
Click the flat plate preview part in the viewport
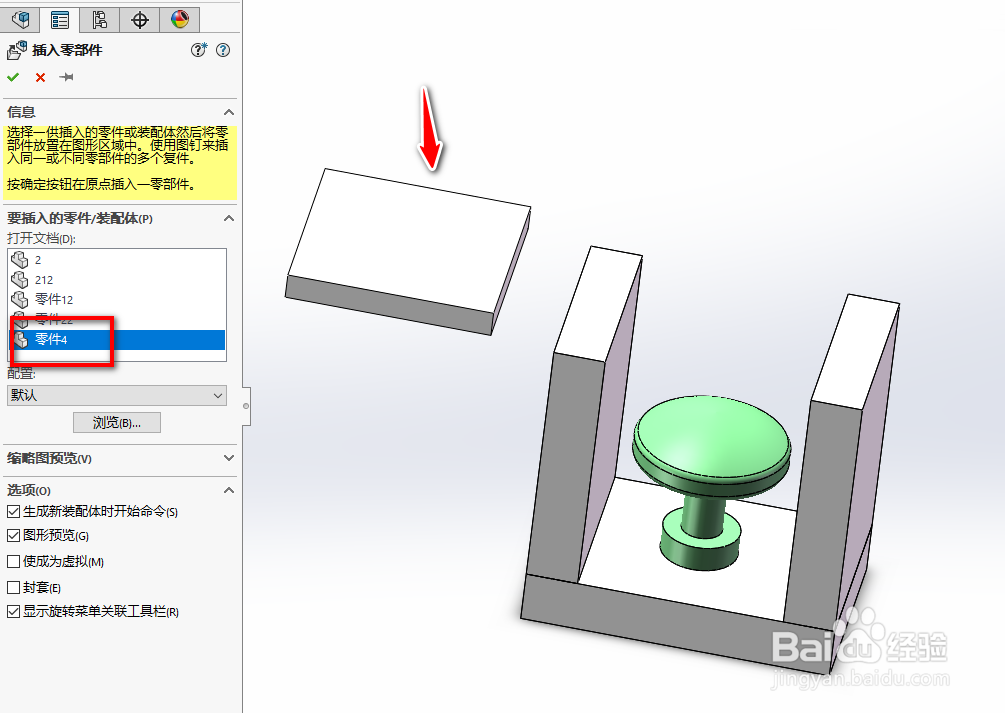tap(408, 251)
